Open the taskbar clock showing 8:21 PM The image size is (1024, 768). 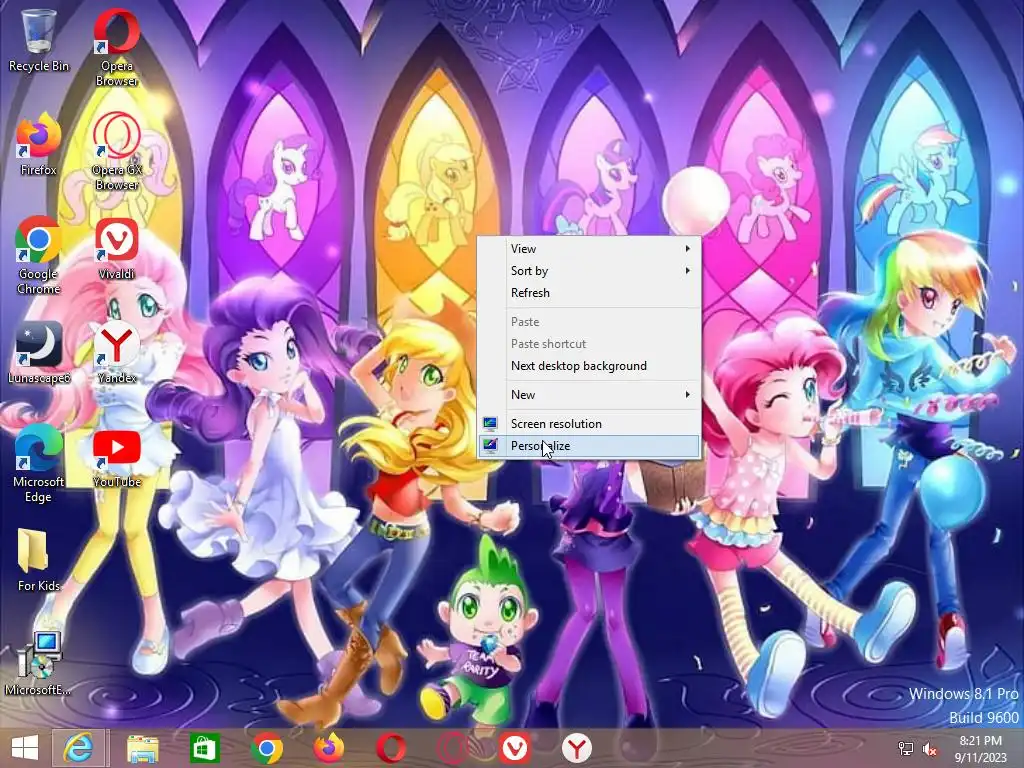coord(980,749)
